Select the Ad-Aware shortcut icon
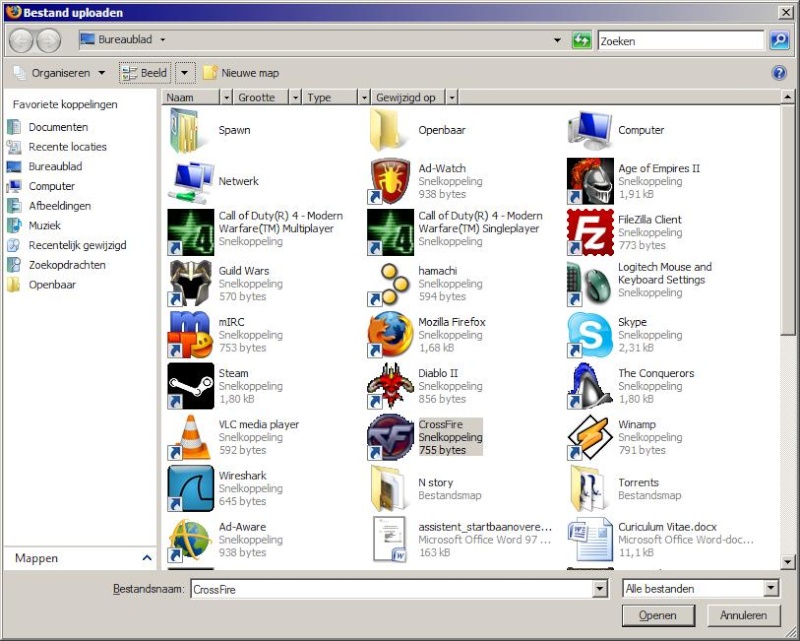The height and width of the screenshot is (641, 800). [191, 539]
